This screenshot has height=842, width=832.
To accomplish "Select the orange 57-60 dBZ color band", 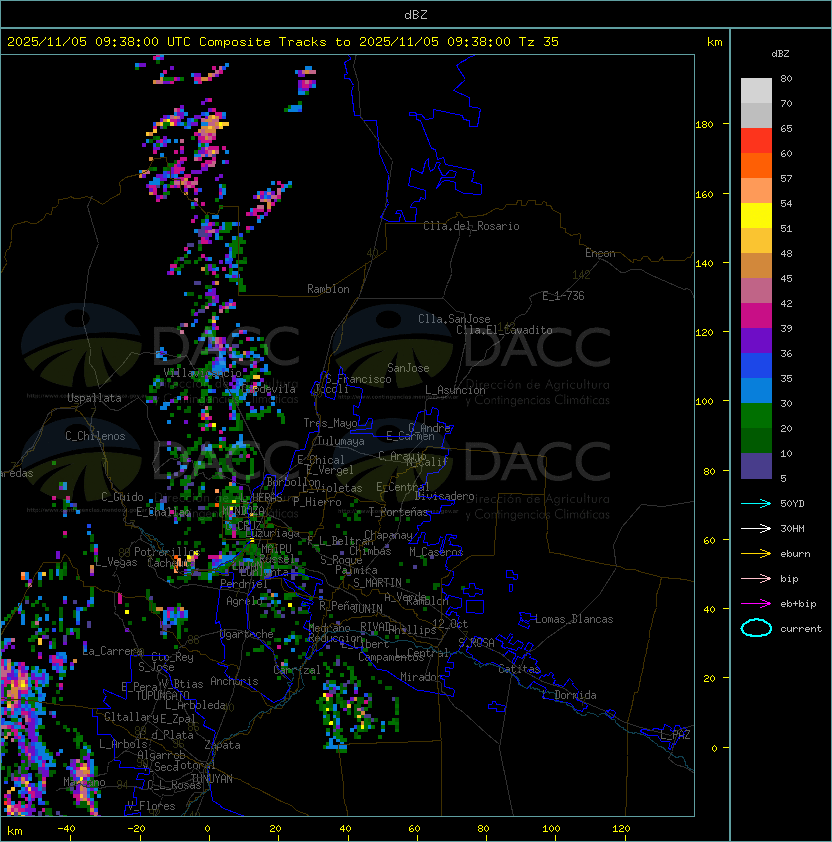I will point(756,166).
